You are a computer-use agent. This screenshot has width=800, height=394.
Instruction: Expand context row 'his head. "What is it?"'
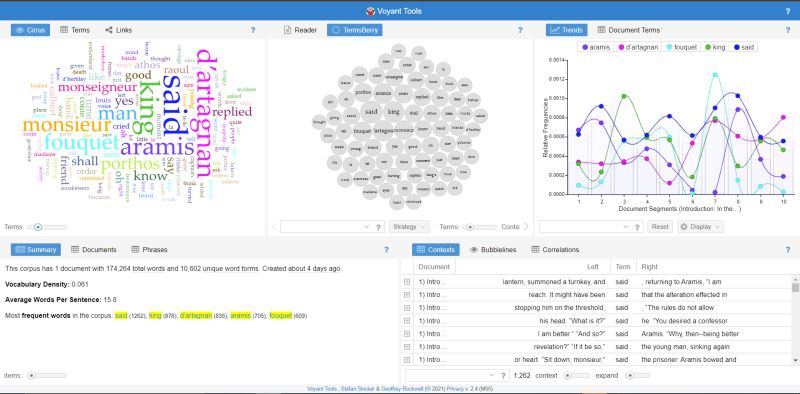[x=407, y=321]
